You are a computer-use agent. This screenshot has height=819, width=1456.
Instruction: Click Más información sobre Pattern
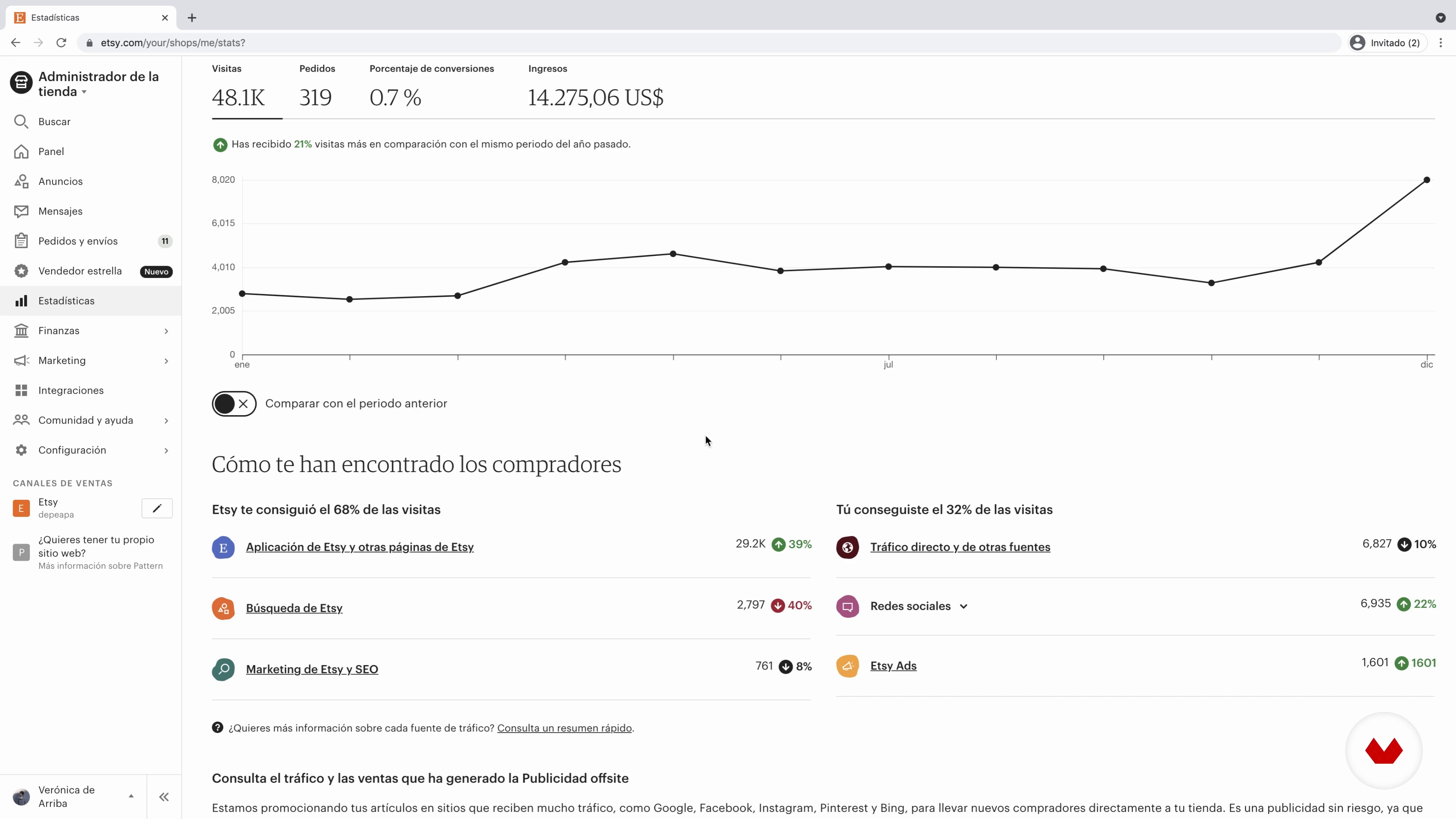click(100, 566)
